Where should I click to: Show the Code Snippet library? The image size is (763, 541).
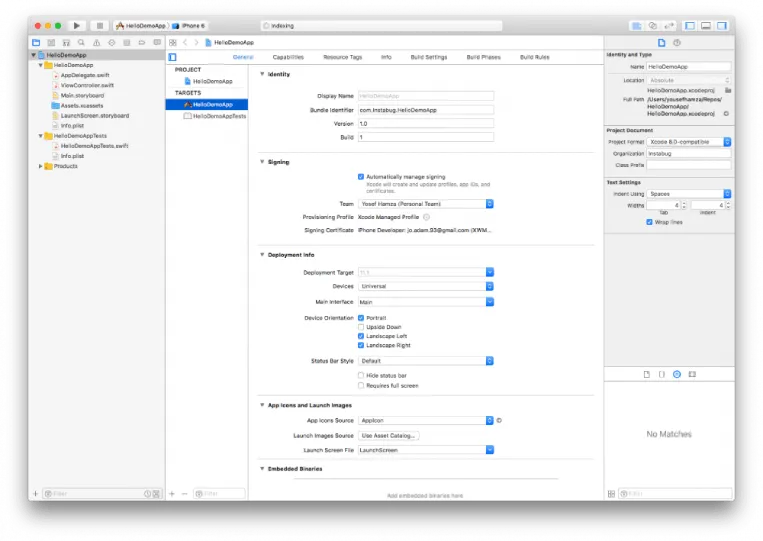point(662,374)
